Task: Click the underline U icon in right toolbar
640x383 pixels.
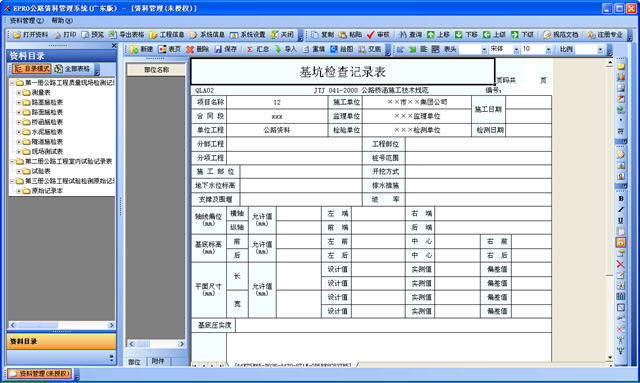Action: [621, 220]
